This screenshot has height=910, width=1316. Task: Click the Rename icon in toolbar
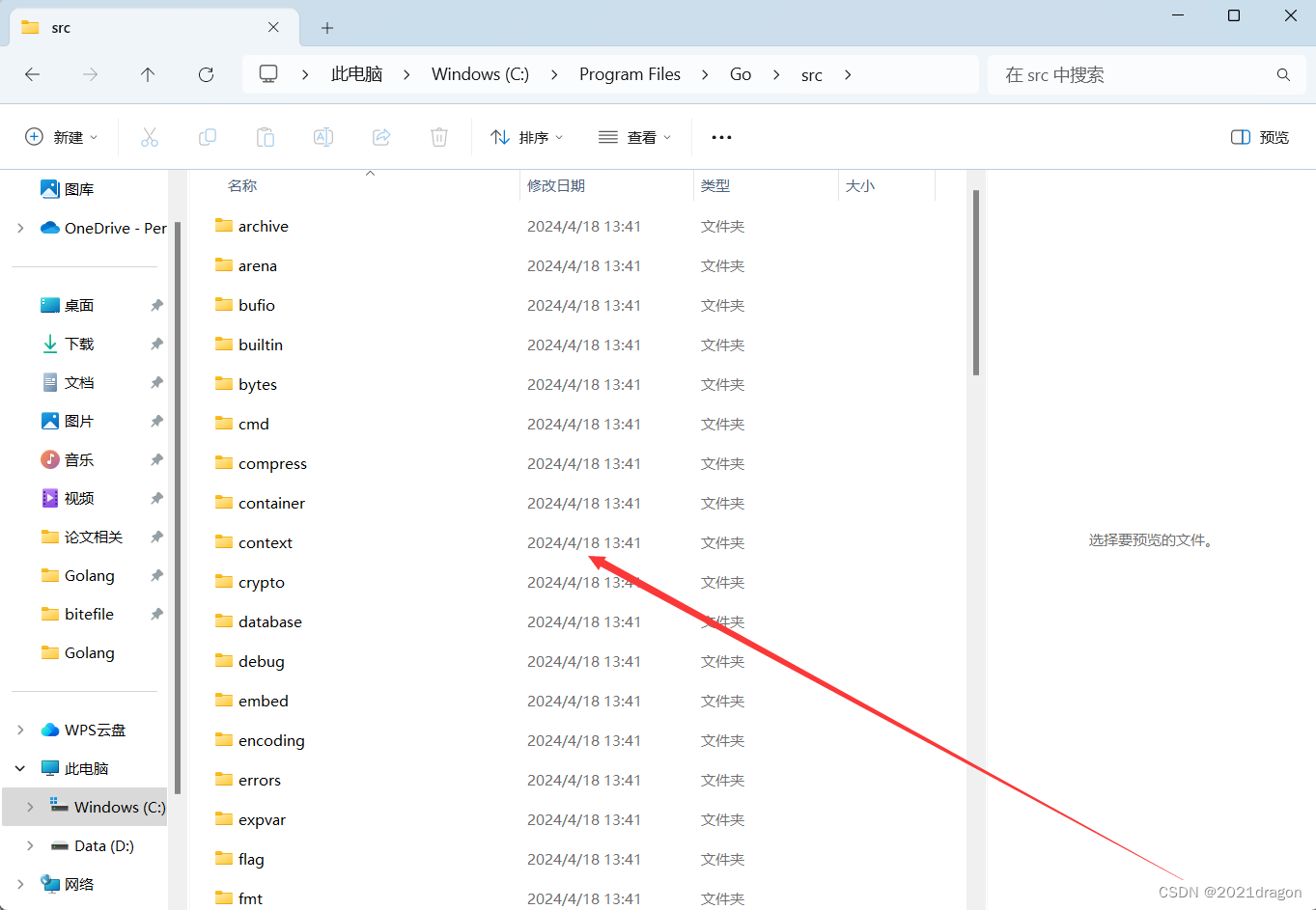tap(323, 137)
